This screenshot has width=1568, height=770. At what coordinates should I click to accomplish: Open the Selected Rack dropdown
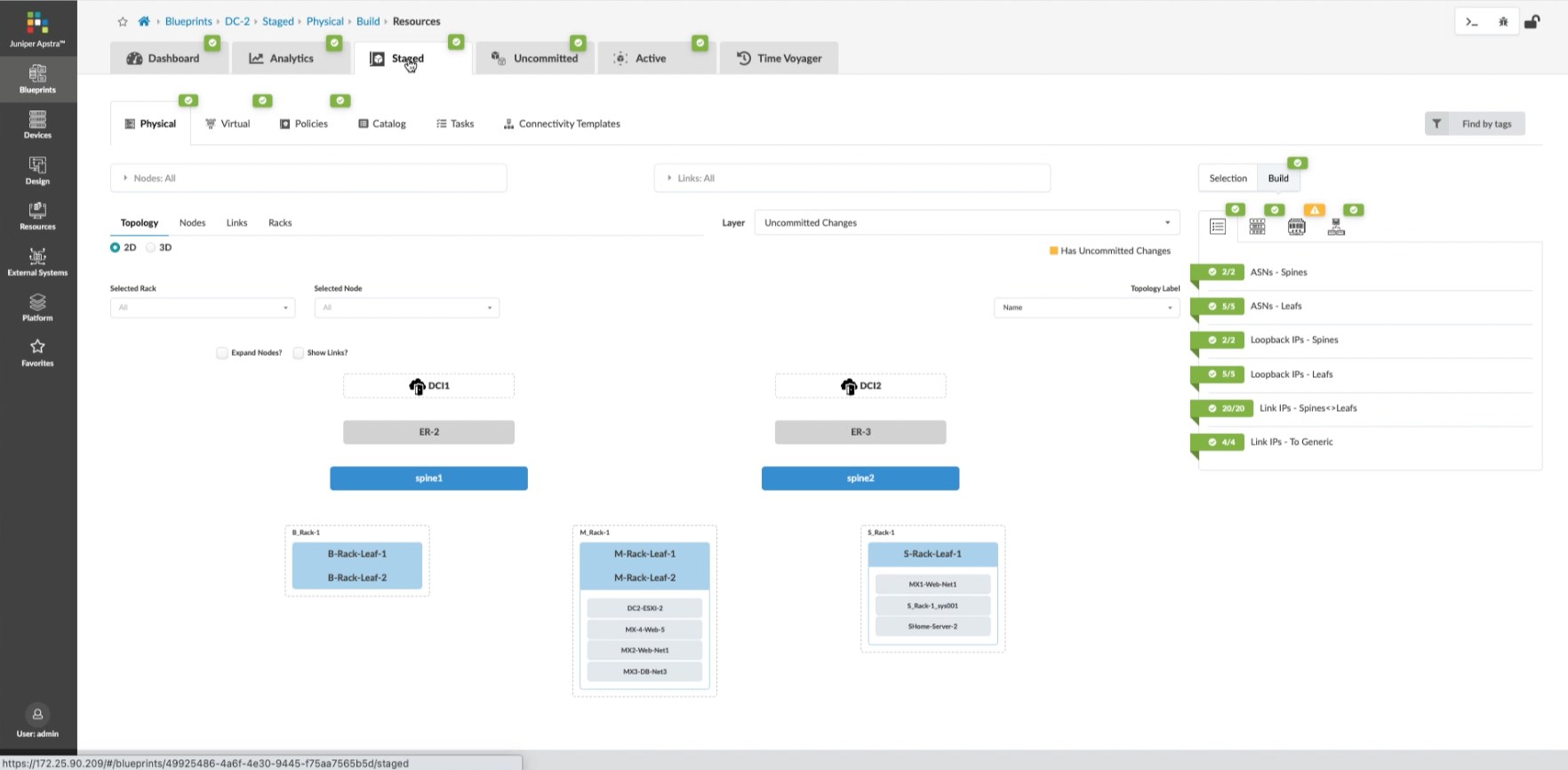tap(203, 308)
